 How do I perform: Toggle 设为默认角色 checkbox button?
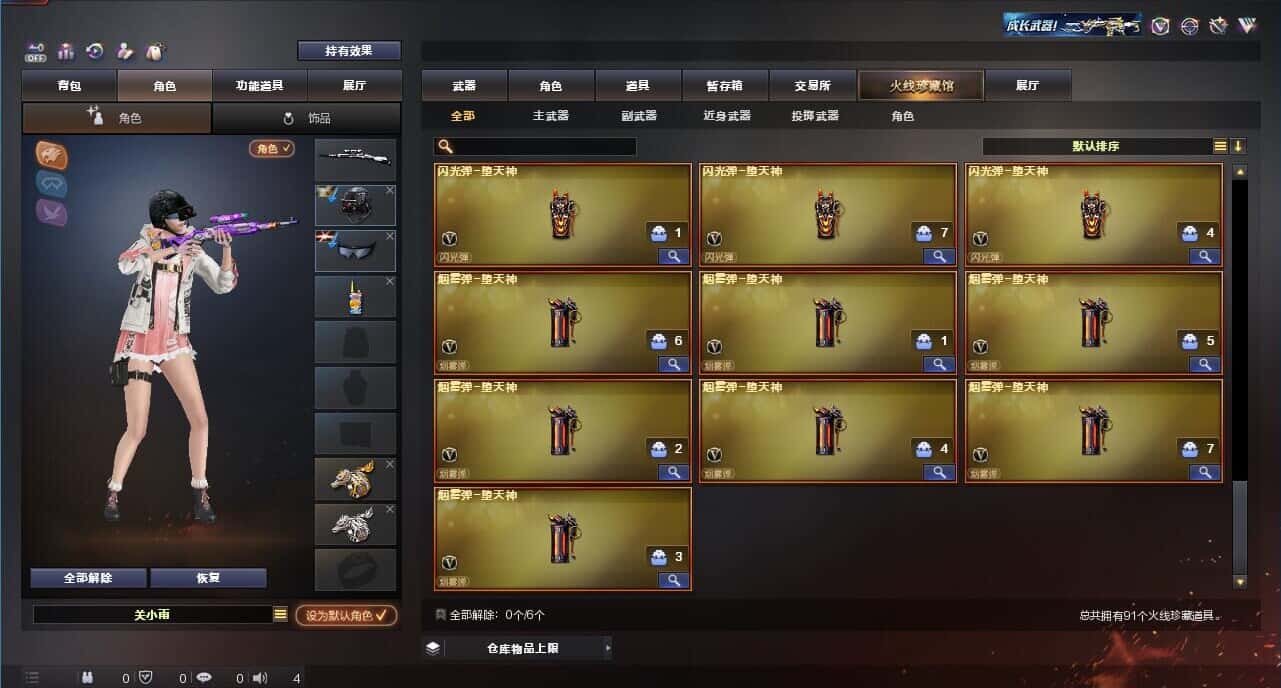pos(345,615)
